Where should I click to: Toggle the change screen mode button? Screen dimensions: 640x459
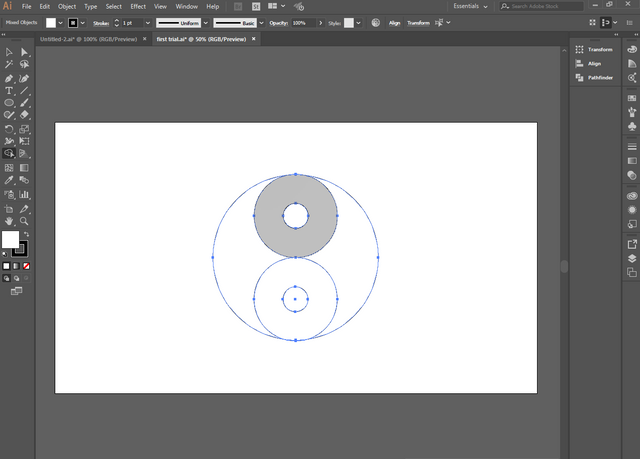(16, 291)
